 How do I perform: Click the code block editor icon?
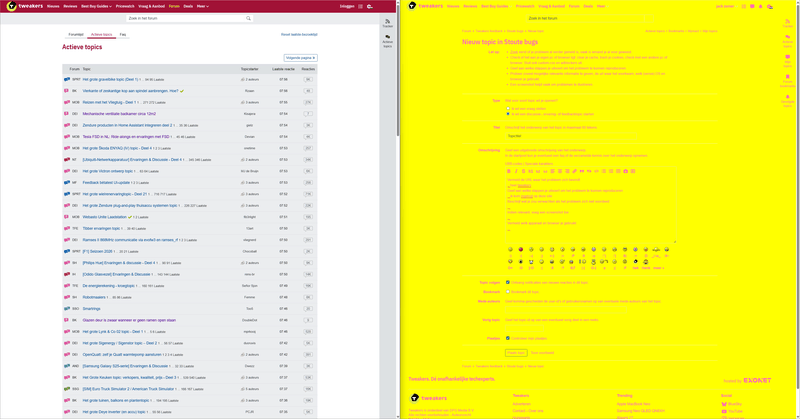(596, 171)
